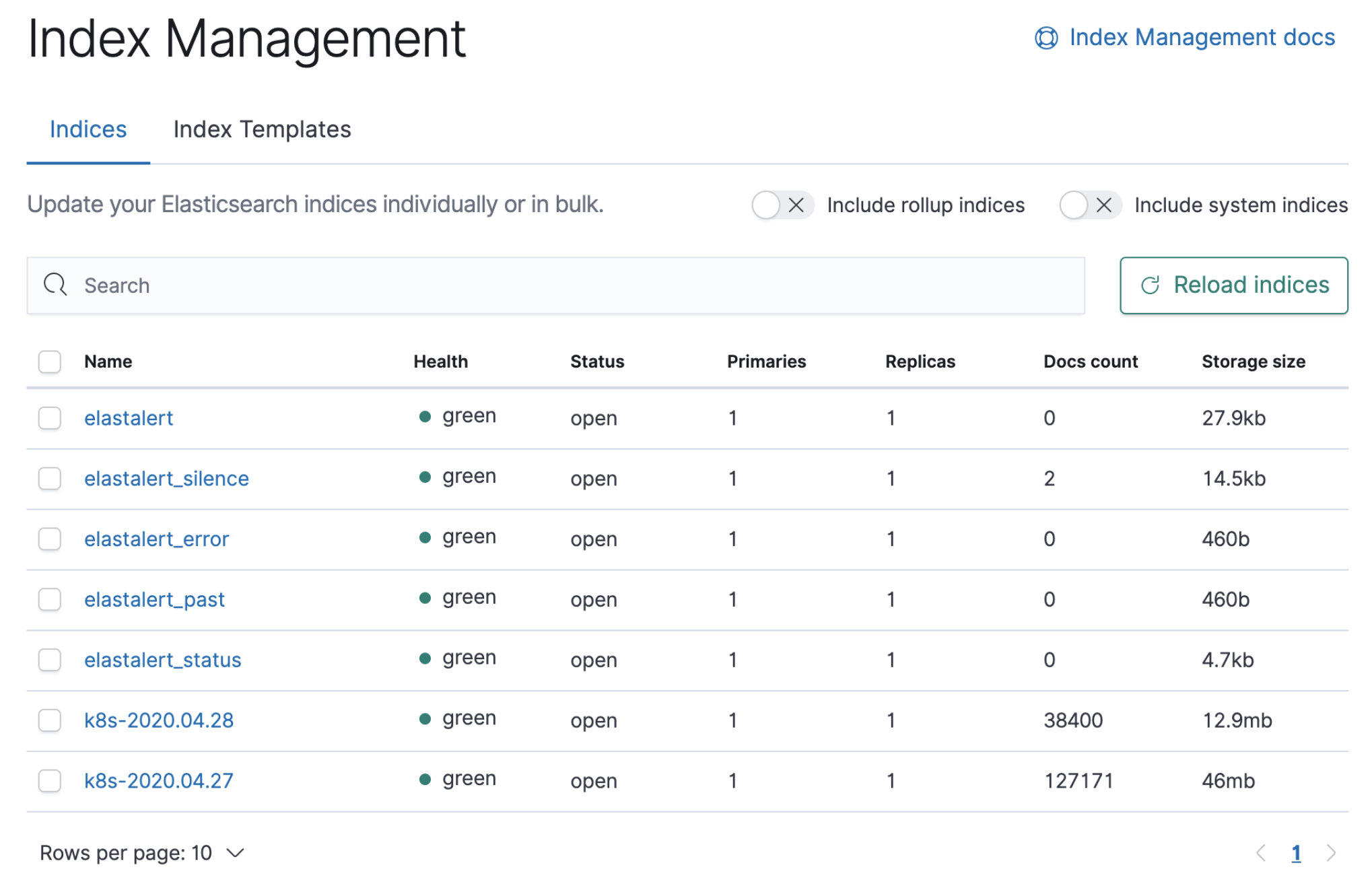Open the elastalert index
The height and width of the screenshot is (886, 1372).
[x=129, y=418]
